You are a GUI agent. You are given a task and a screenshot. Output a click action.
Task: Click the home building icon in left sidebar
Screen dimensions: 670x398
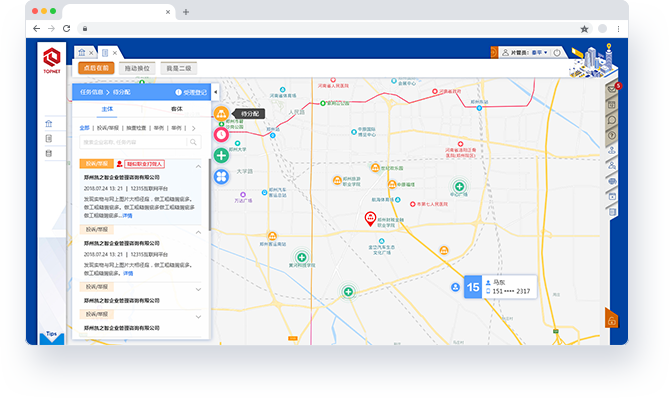coord(49,124)
